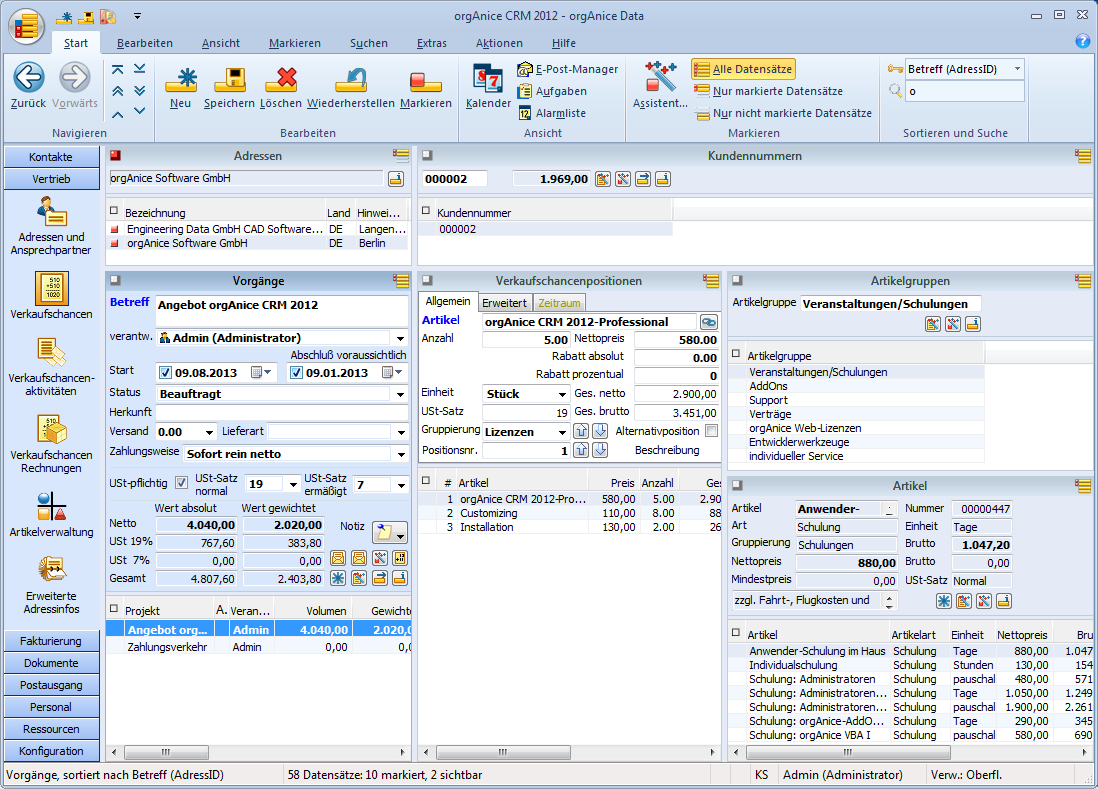Open the Artikelverwaltung module
The width and height of the screenshot is (1098, 789).
pyautogui.click(x=51, y=515)
